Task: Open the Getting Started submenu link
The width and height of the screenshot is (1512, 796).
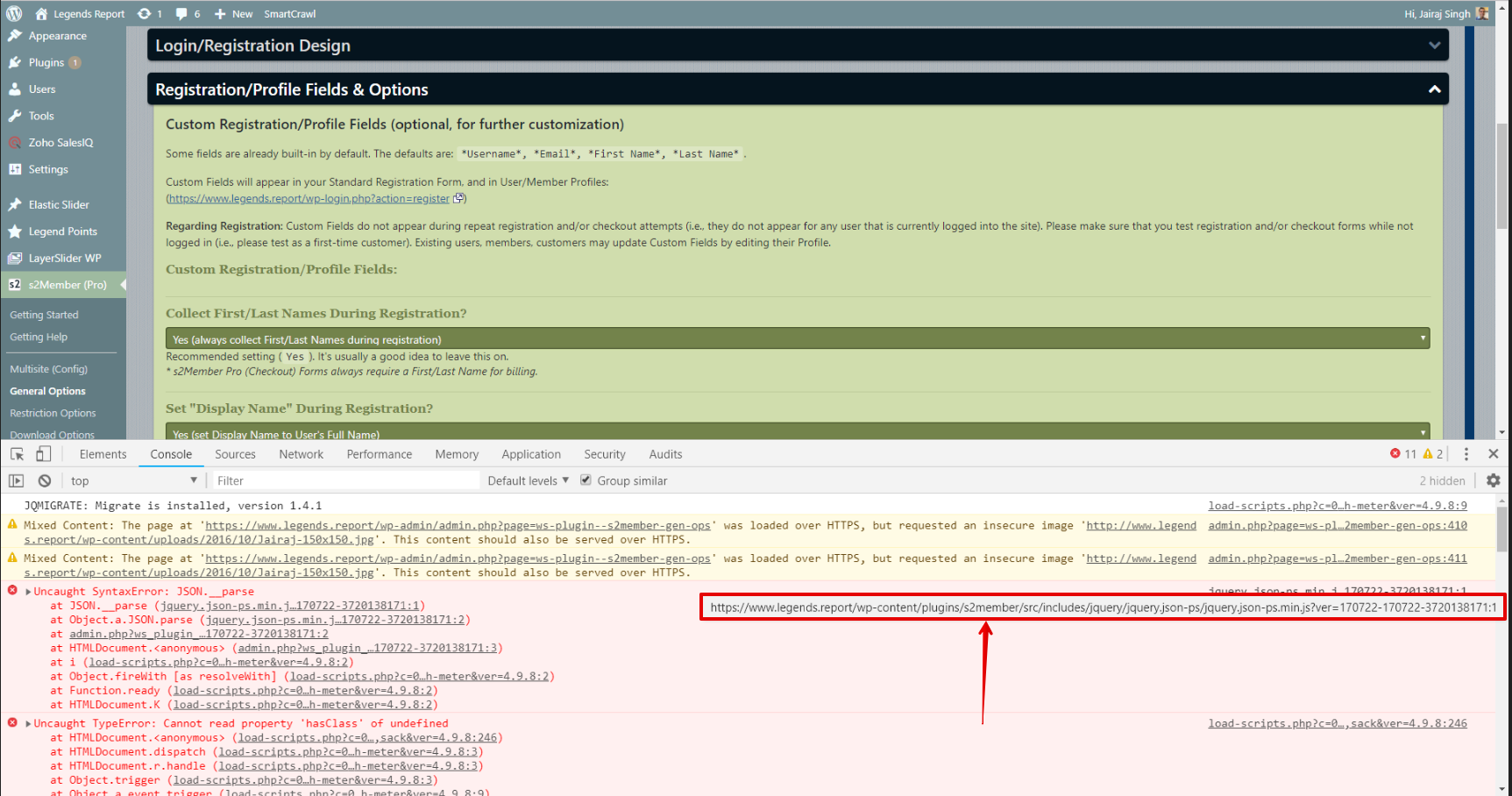Action: point(44,315)
